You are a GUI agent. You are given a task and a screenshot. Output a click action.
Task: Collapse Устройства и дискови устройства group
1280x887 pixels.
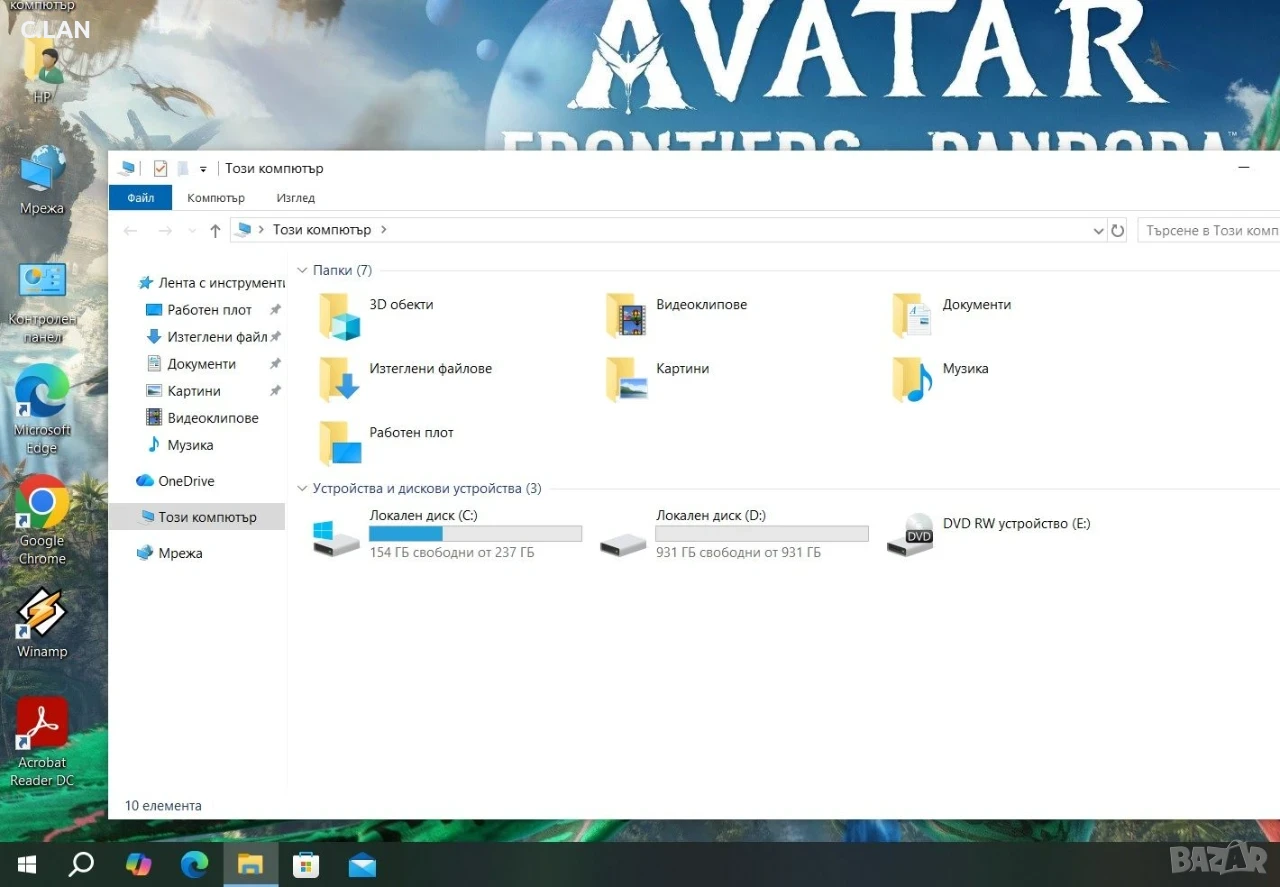(302, 489)
